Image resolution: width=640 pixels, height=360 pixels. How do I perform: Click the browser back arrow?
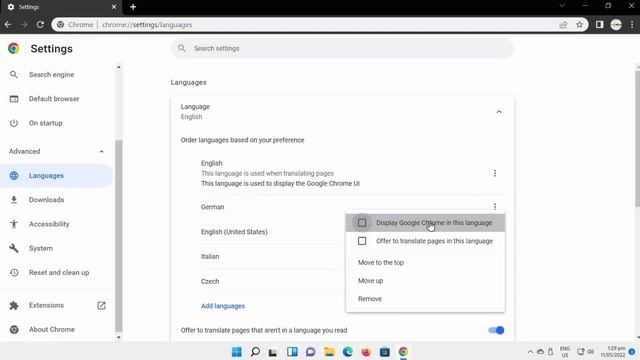pos(8,24)
